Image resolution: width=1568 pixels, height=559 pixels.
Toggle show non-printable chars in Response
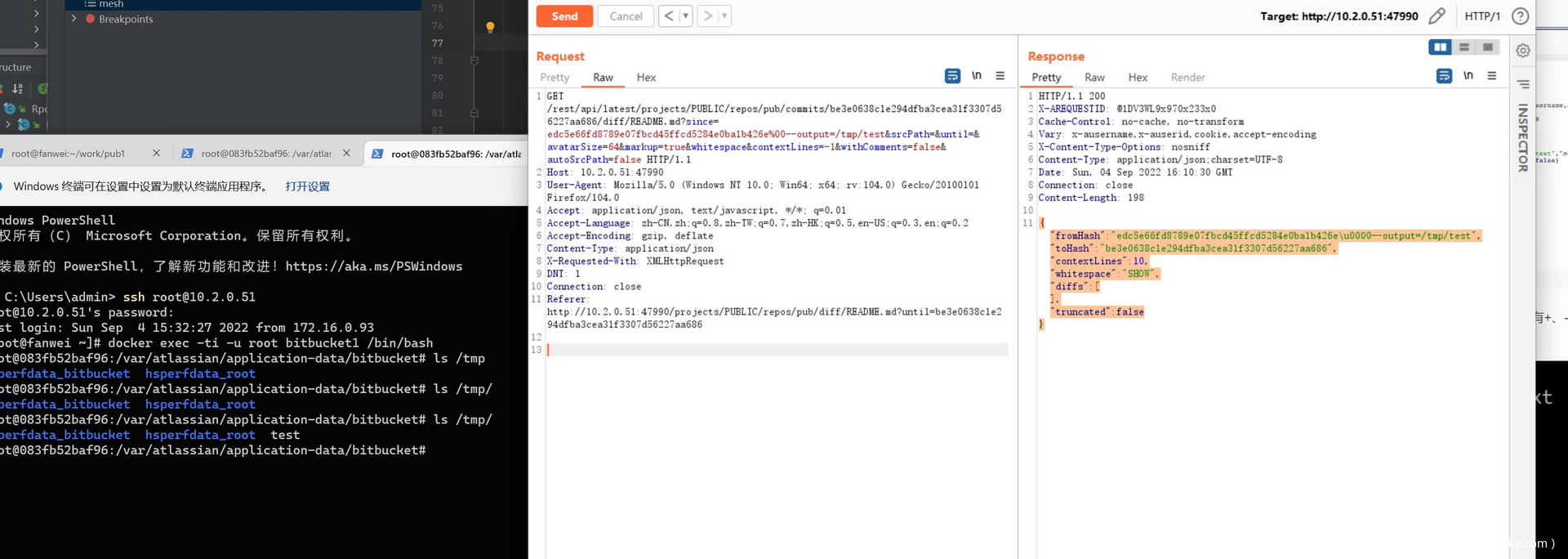pyautogui.click(x=1468, y=76)
